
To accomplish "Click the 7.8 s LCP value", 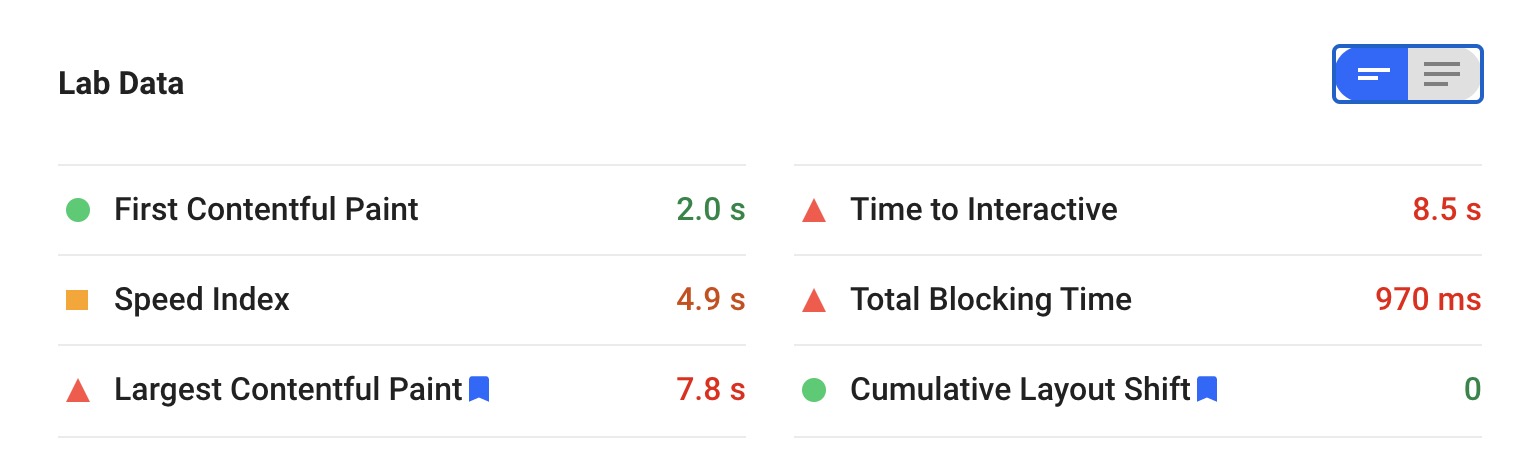I will point(711,390).
